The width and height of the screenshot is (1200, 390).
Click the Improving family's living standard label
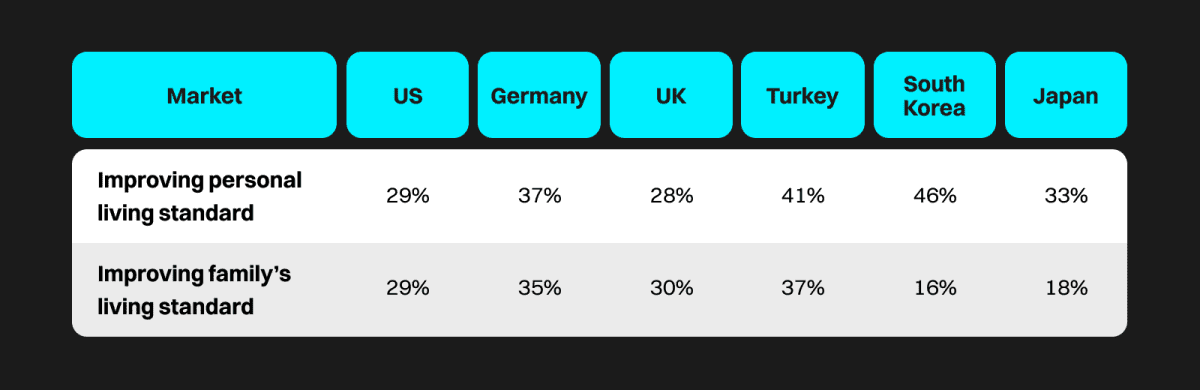pos(194,290)
